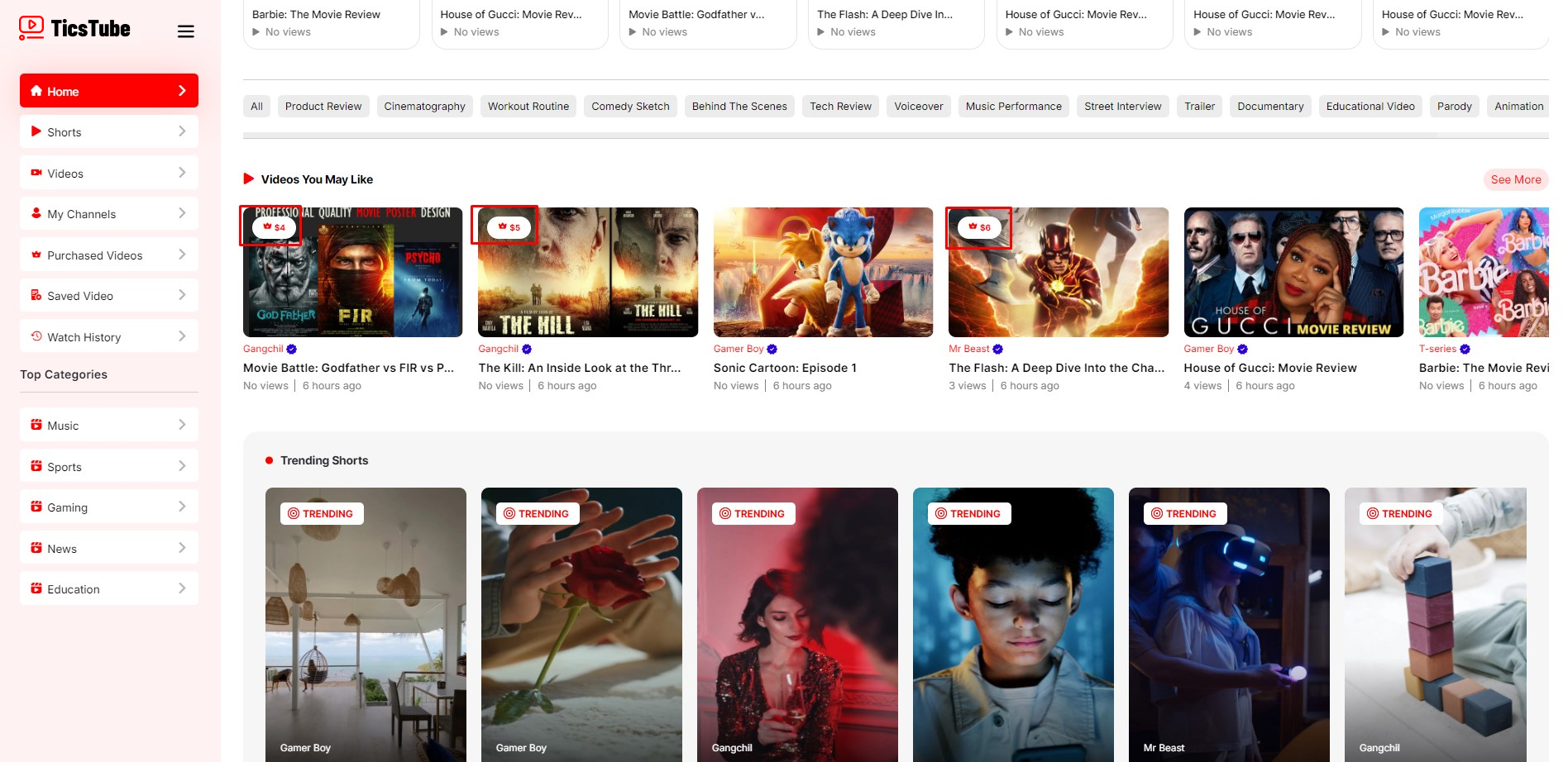Toggle the hamburger sidebar menu
Viewport: 1568px width, 762px height.
[186, 31]
